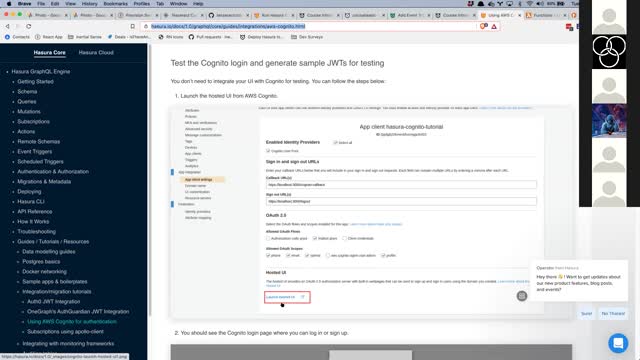
Task: Reload the page with the refresh icon
Action: (29, 26)
